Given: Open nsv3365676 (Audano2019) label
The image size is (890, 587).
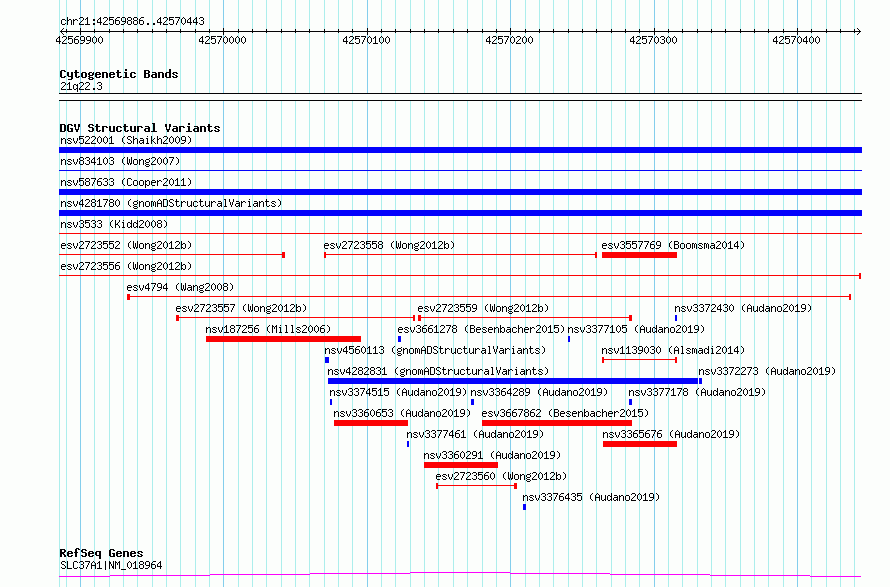Looking at the screenshot, I should point(671,434).
